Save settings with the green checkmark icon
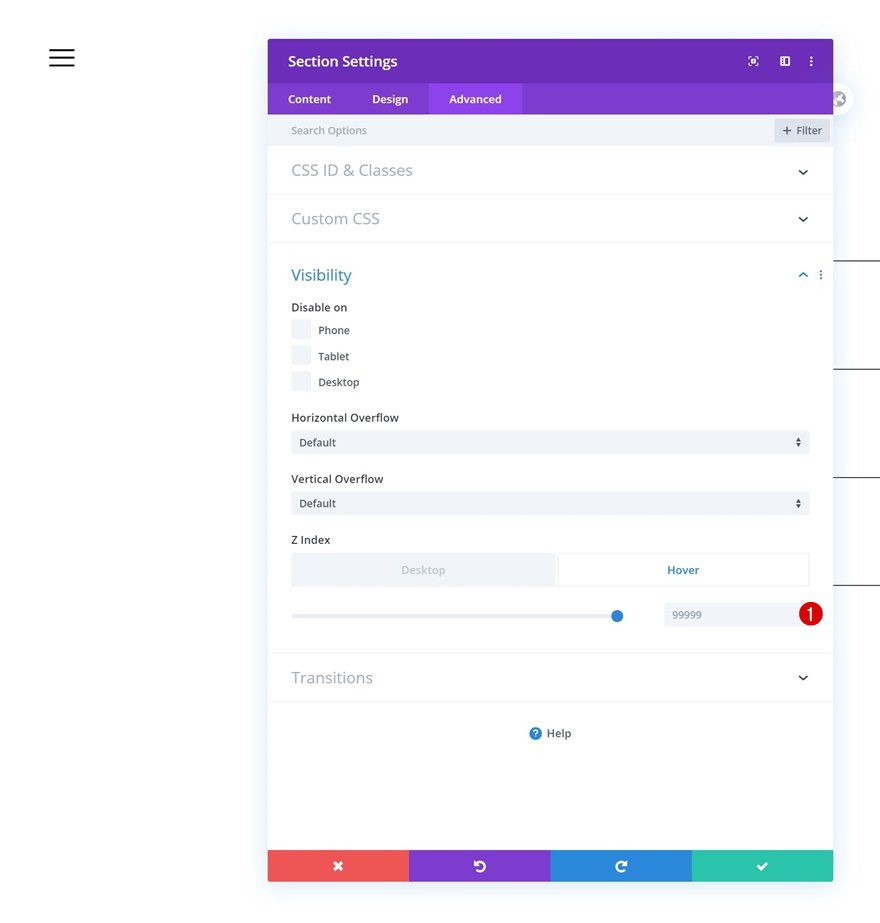 [x=761, y=865]
